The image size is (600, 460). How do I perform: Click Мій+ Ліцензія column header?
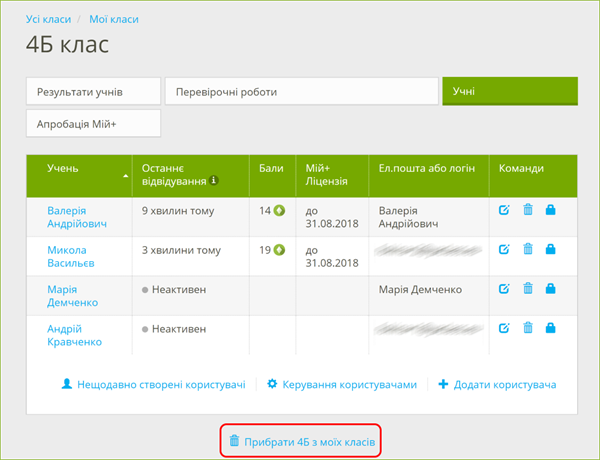pyautogui.click(x=332, y=176)
